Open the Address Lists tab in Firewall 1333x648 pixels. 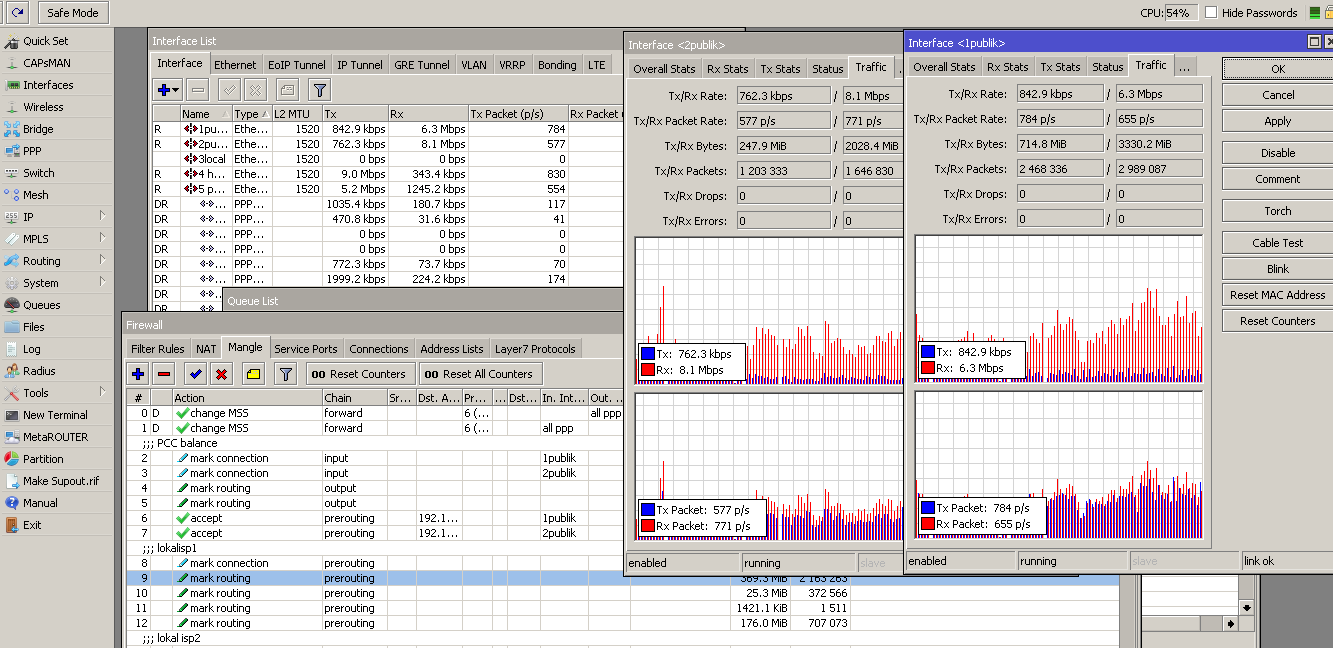click(452, 349)
